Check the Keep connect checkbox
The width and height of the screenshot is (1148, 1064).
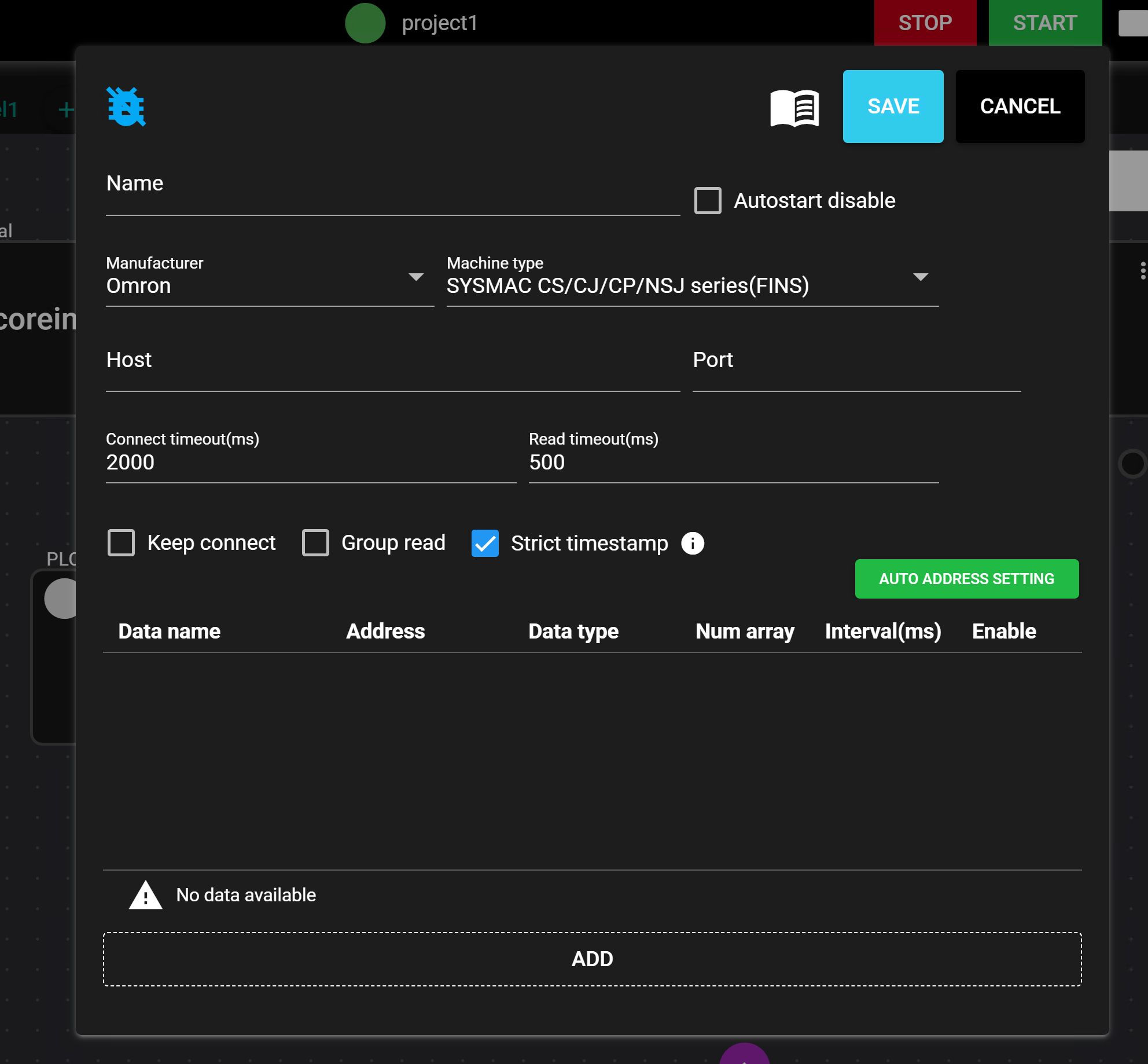(x=122, y=543)
